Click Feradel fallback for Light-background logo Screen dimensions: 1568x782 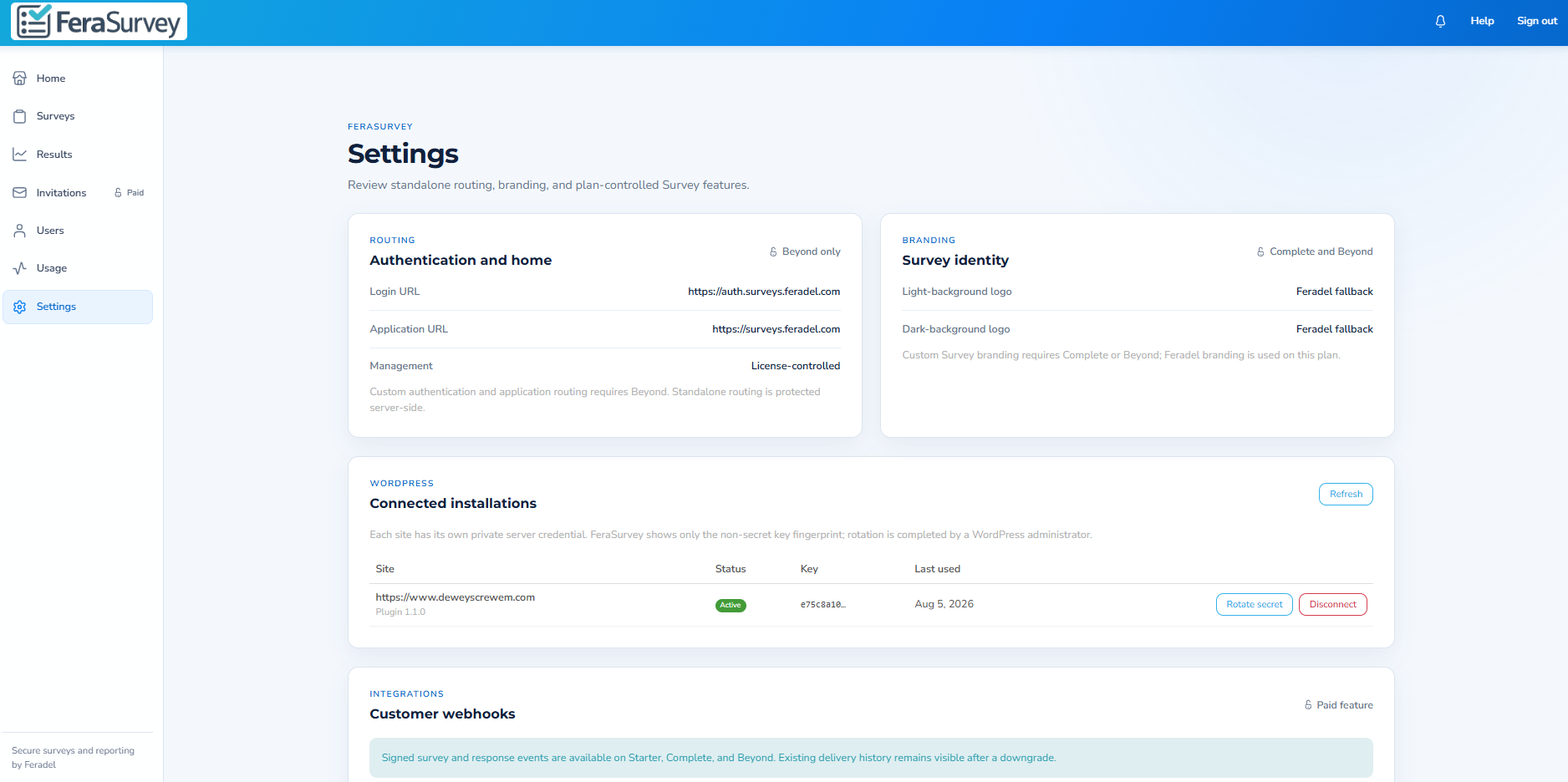tap(1334, 292)
